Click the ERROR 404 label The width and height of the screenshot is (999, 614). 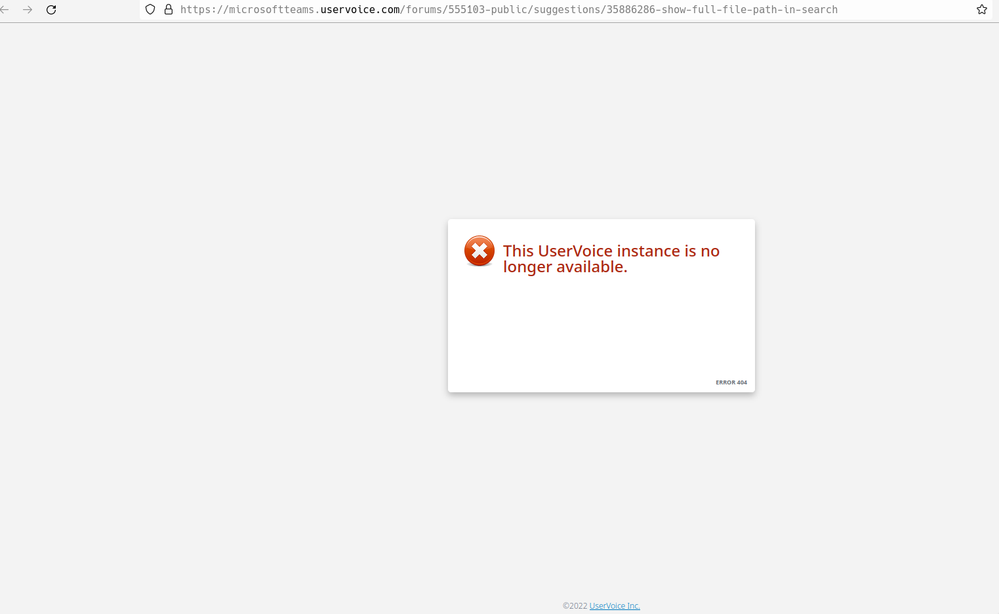[x=731, y=382]
